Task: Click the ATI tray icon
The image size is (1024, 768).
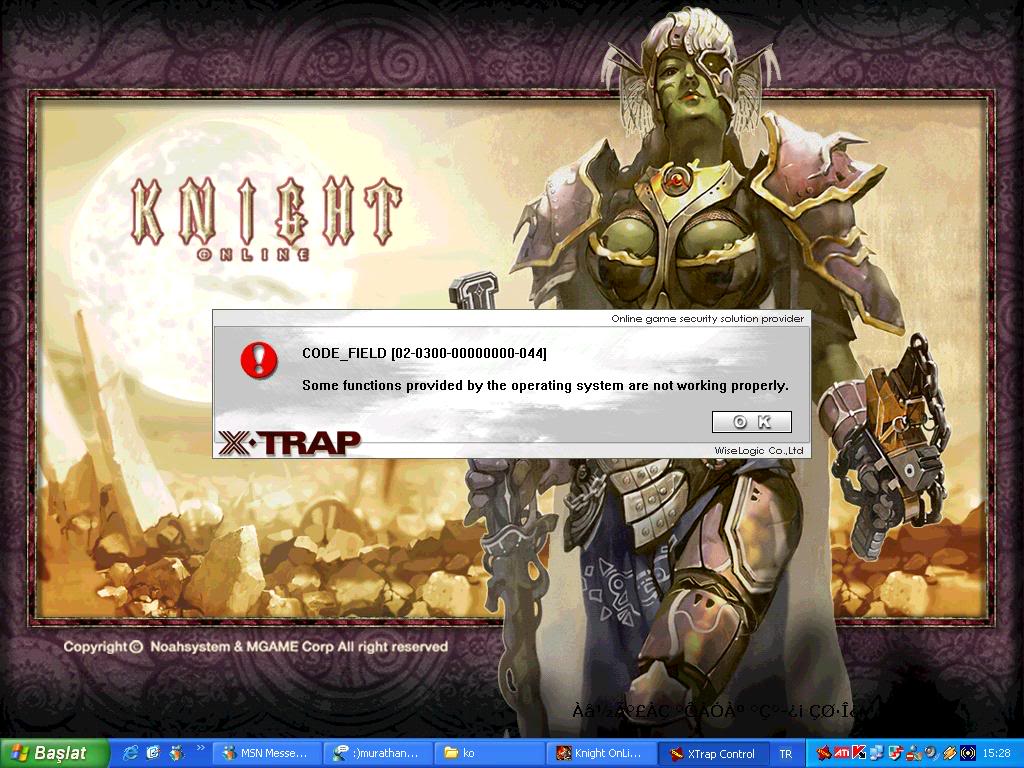Action: coord(842,753)
